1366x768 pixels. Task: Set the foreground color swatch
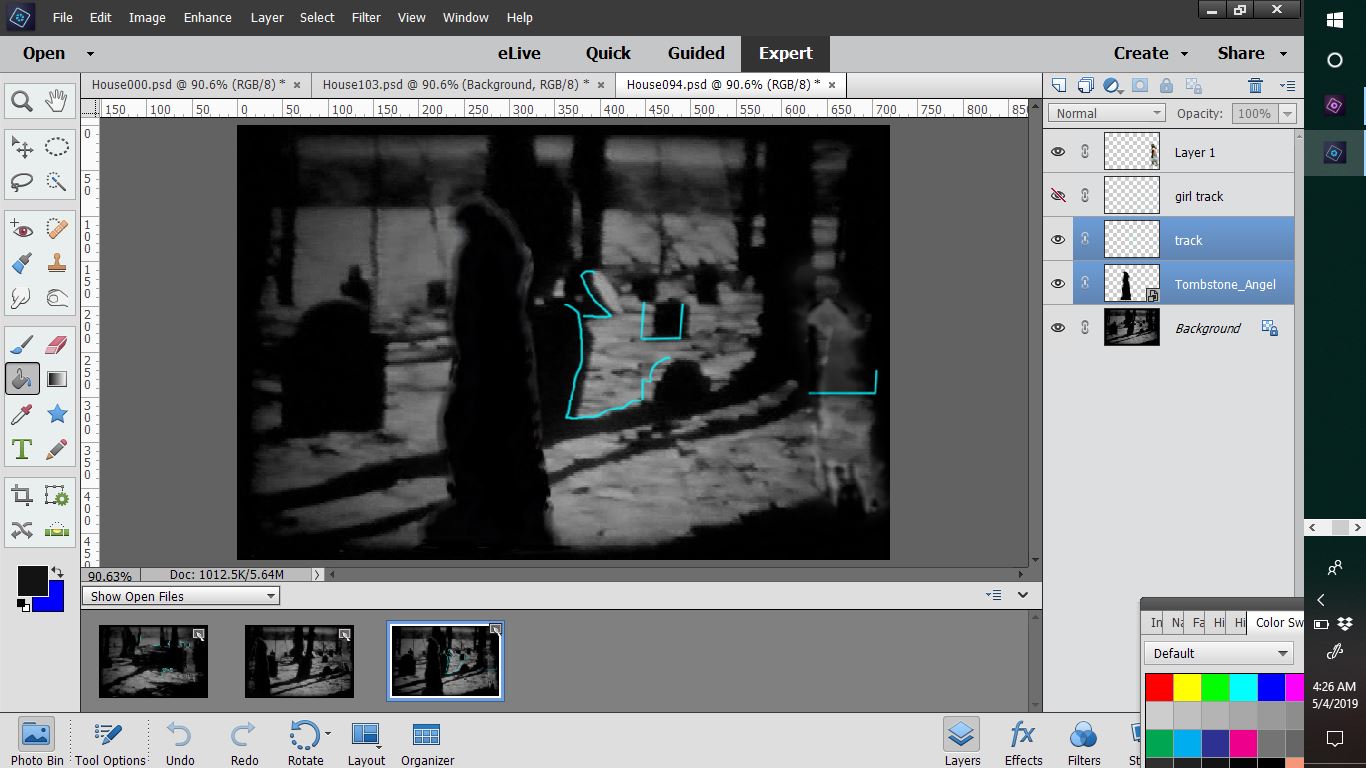(x=32, y=580)
